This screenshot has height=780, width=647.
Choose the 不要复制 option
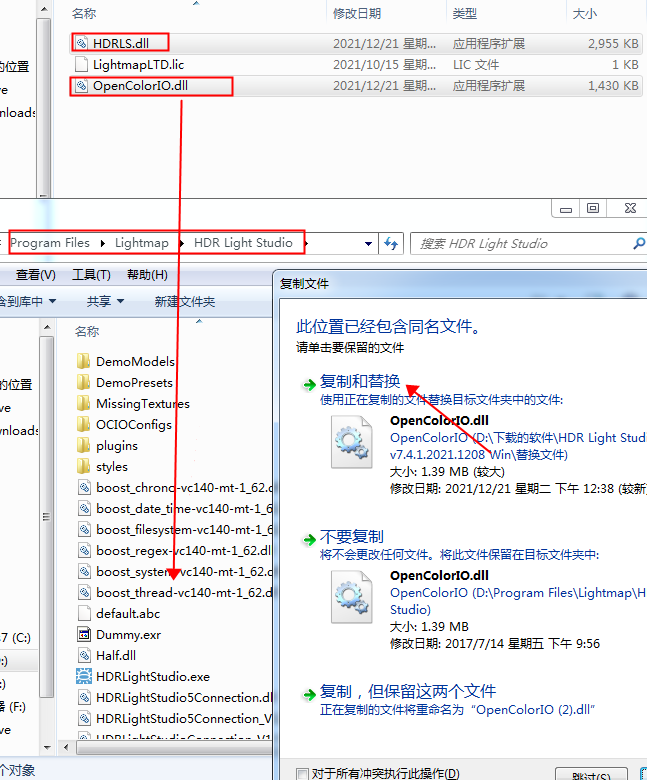[x=351, y=536]
